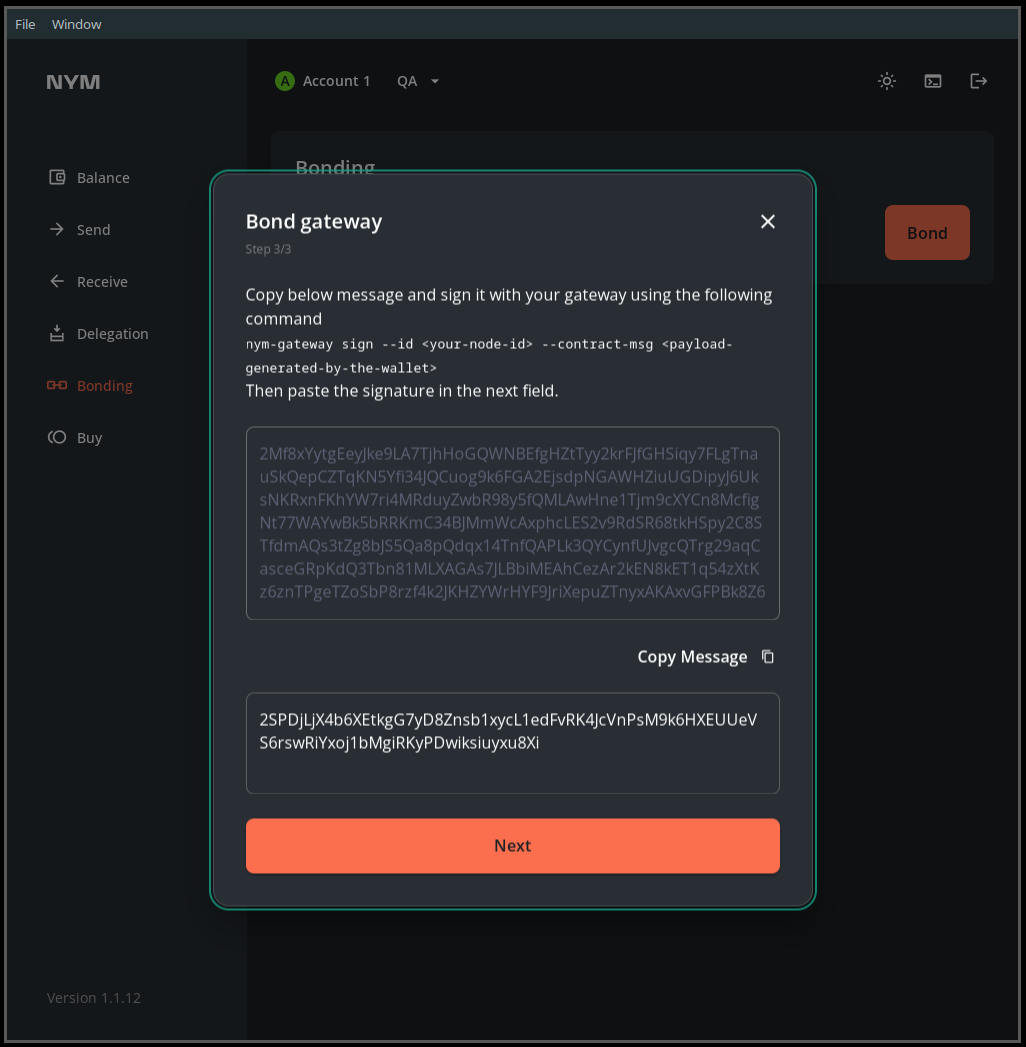The image size is (1026, 1047).
Task: Open the Account 1 selector
Action: (x=323, y=82)
